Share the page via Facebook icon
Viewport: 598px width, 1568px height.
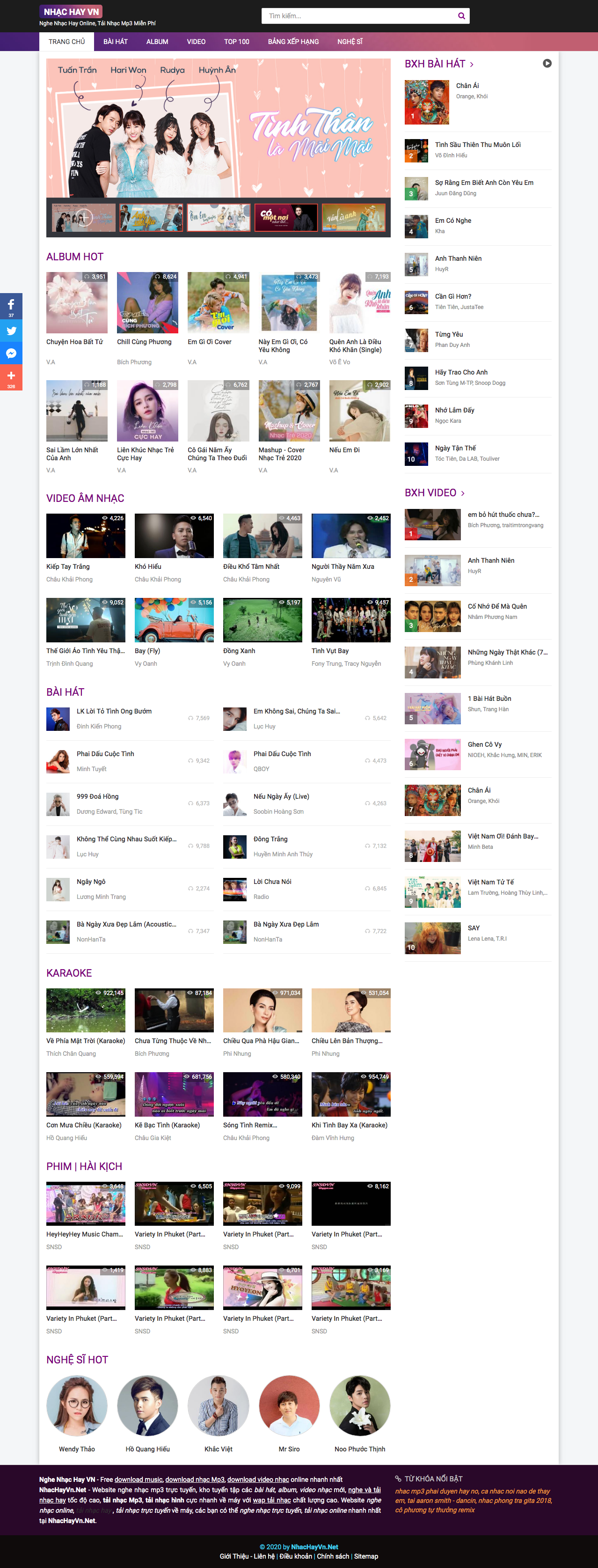pos(11,305)
